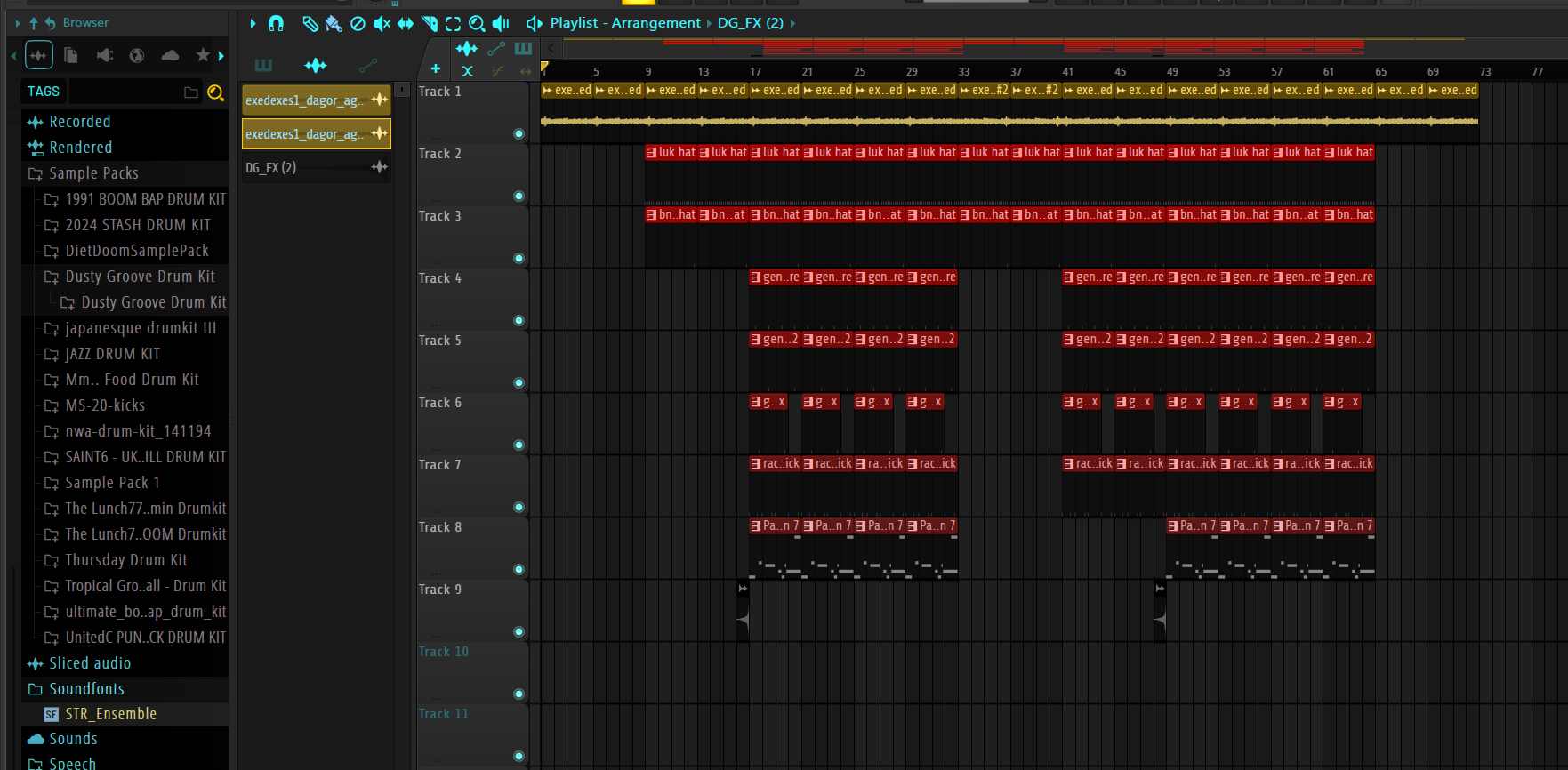Select first exedexes1_dagor_ag clip in picker
Viewport: 1568px width, 770px height.
point(317,100)
